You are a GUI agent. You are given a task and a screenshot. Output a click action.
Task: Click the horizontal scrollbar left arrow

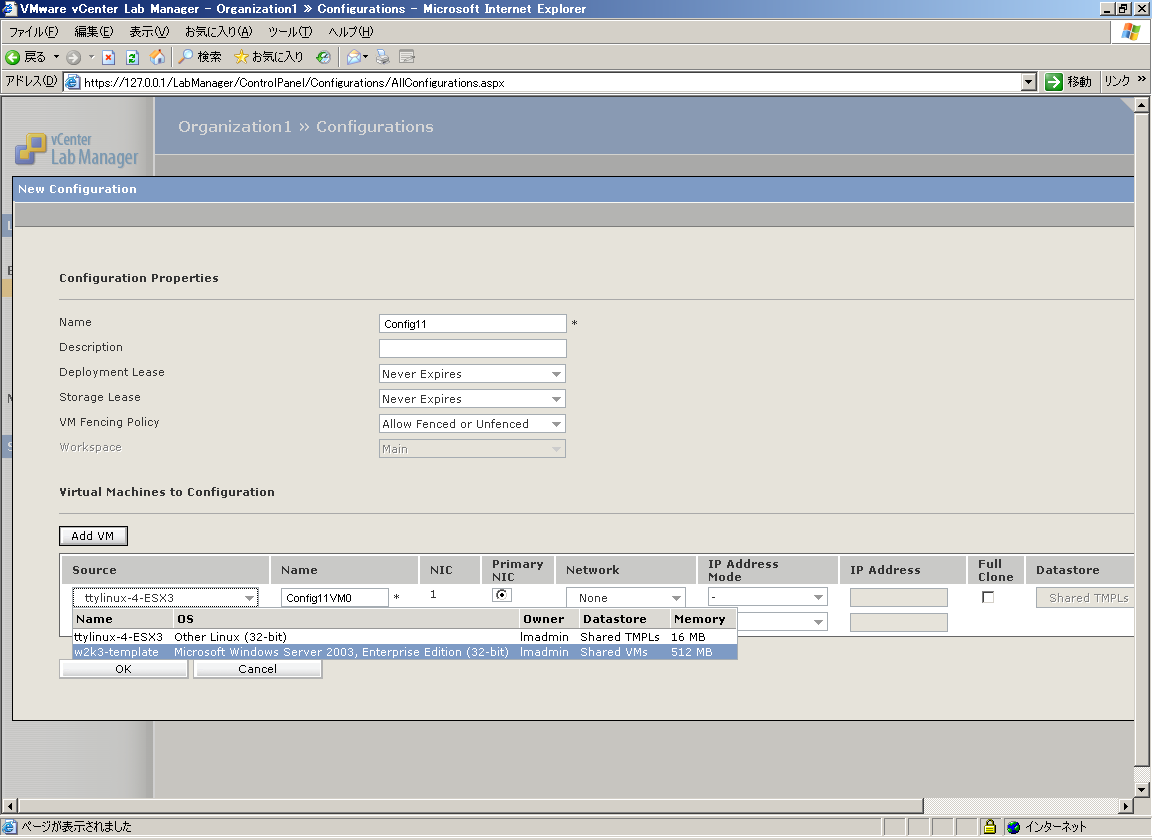pyautogui.click(x=10, y=805)
